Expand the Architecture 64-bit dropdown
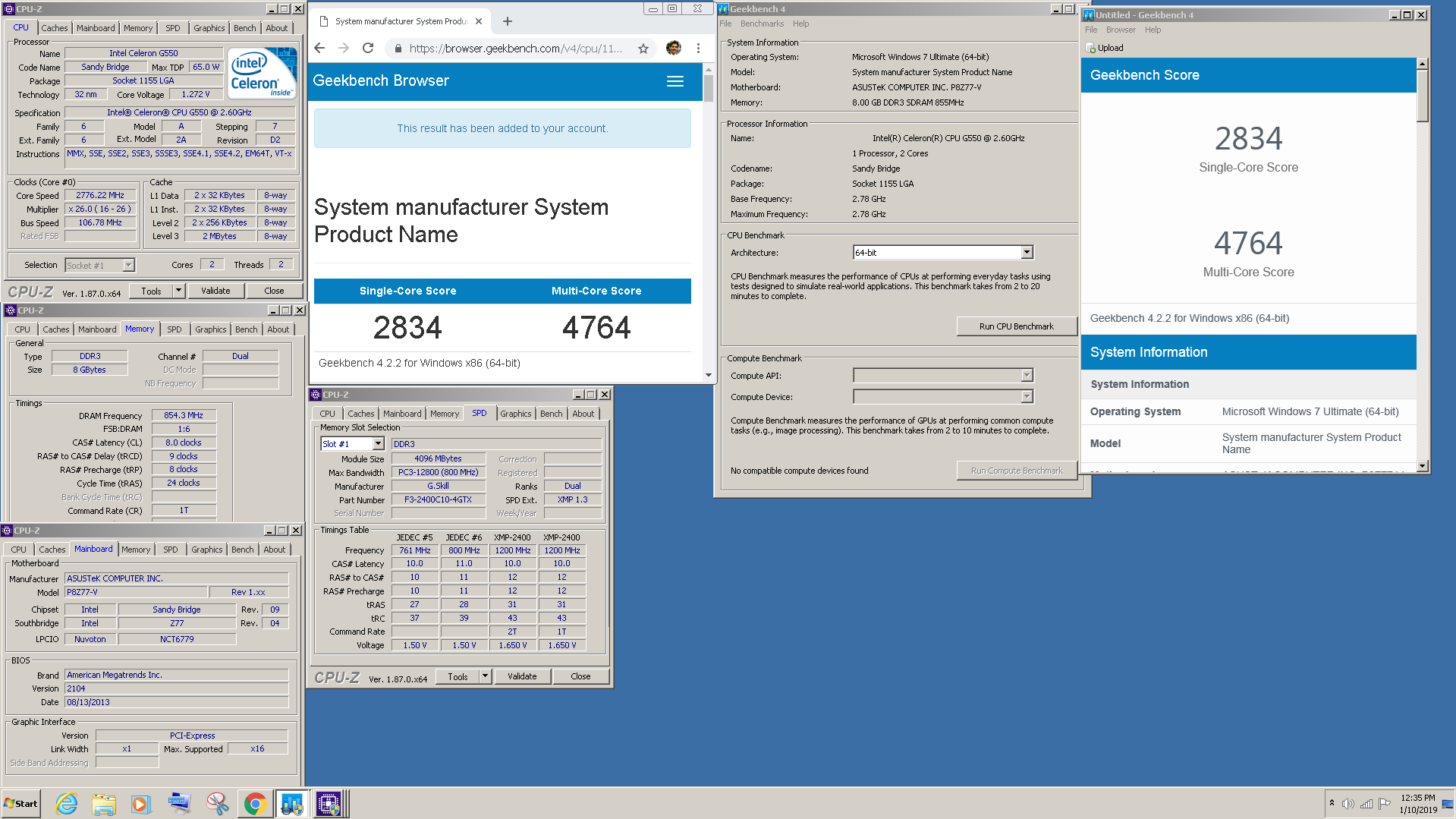This screenshot has width=1456, height=819. [1027, 252]
